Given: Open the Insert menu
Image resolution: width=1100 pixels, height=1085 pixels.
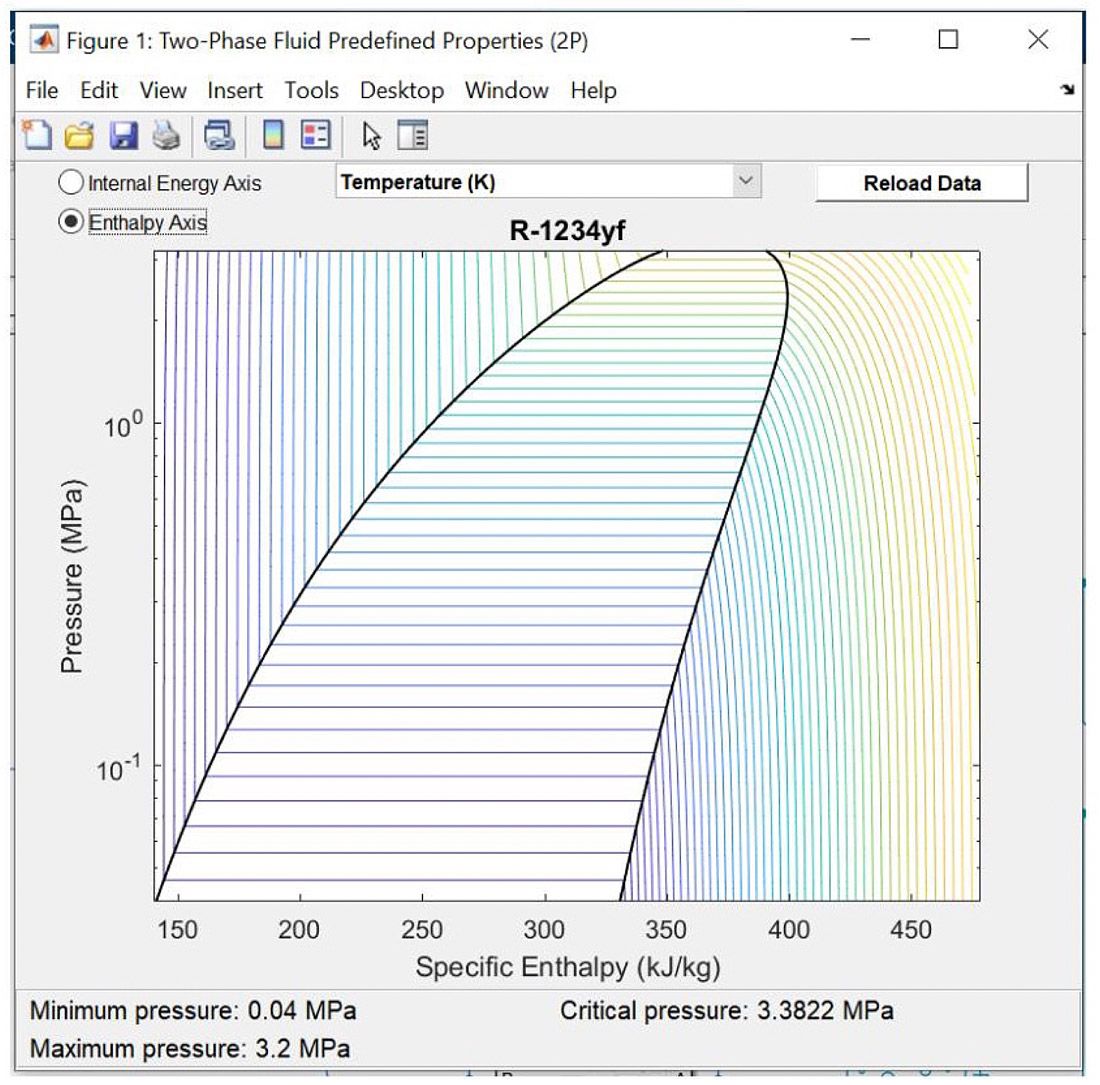Looking at the screenshot, I should 234,91.
